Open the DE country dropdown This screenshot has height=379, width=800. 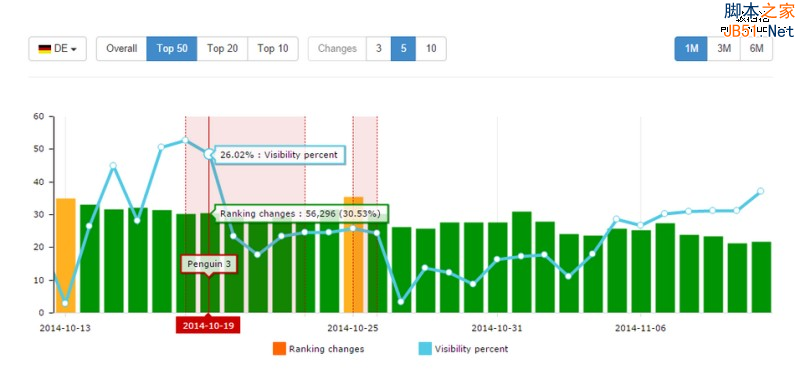pos(58,49)
